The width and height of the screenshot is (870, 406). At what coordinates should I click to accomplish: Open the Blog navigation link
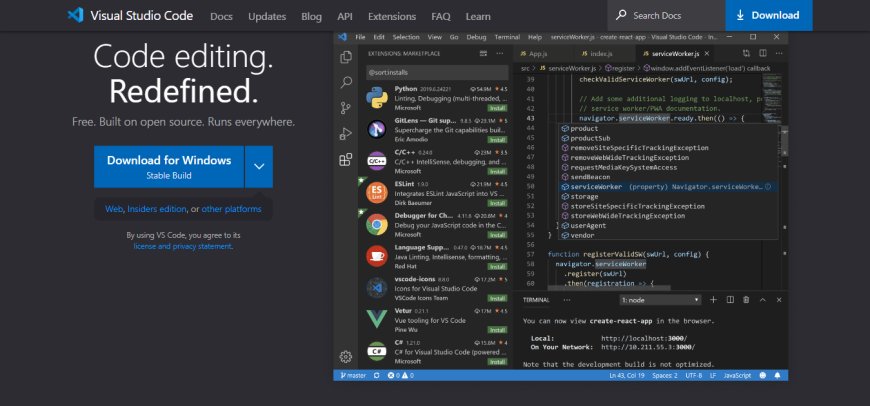click(311, 17)
